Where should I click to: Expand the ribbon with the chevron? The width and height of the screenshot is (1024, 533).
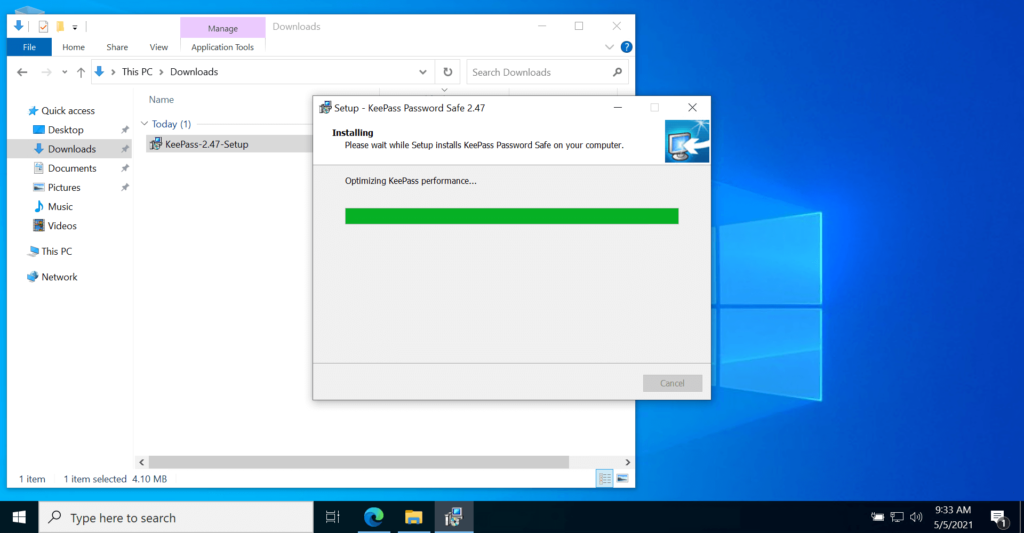click(x=609, y=47)
